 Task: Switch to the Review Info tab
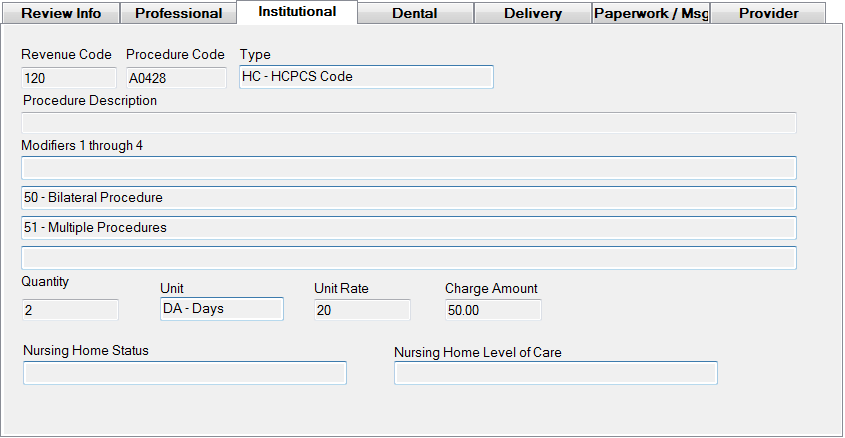coord(61,13)
